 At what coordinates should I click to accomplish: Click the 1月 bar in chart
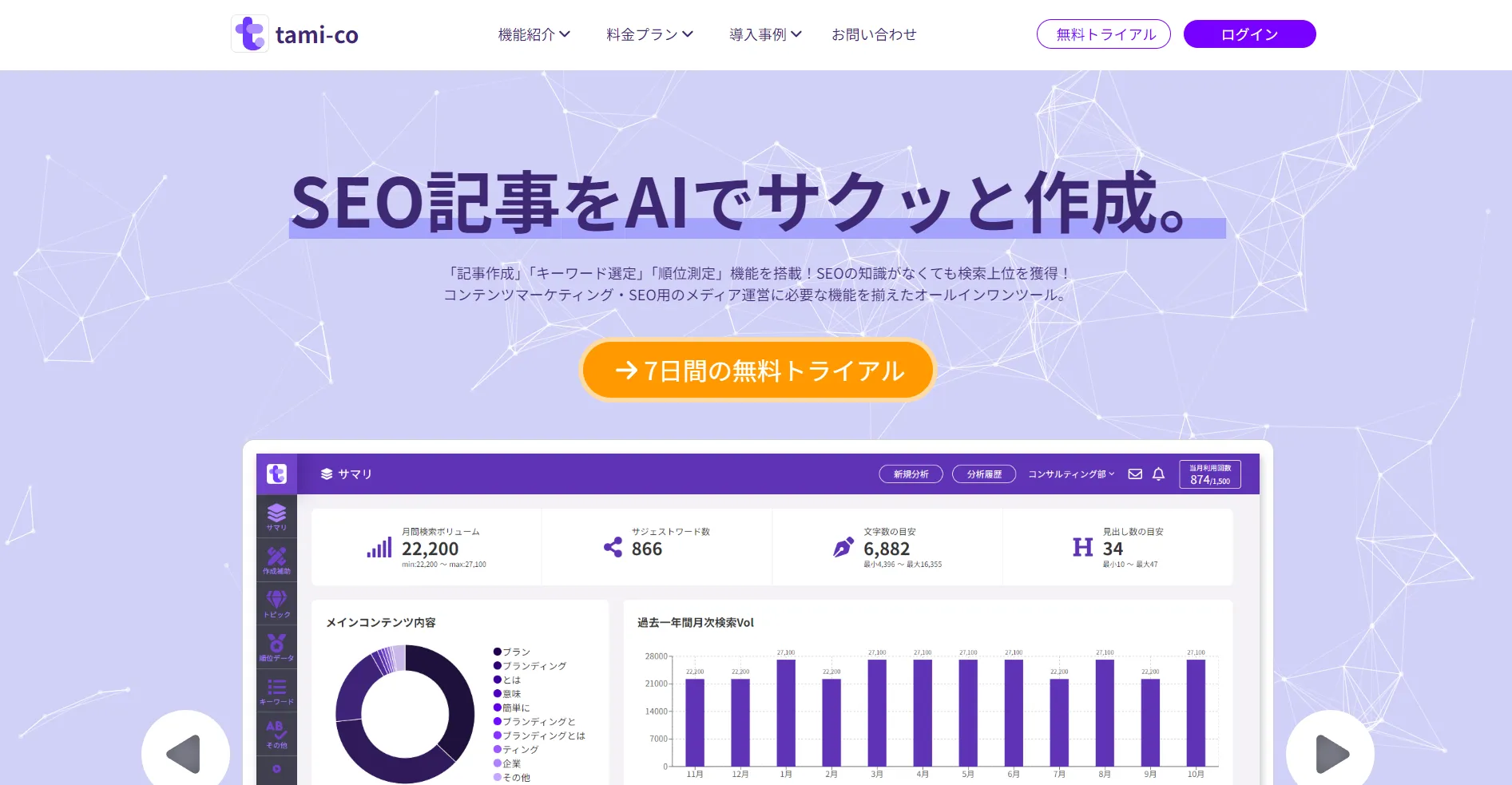(786, 713)
